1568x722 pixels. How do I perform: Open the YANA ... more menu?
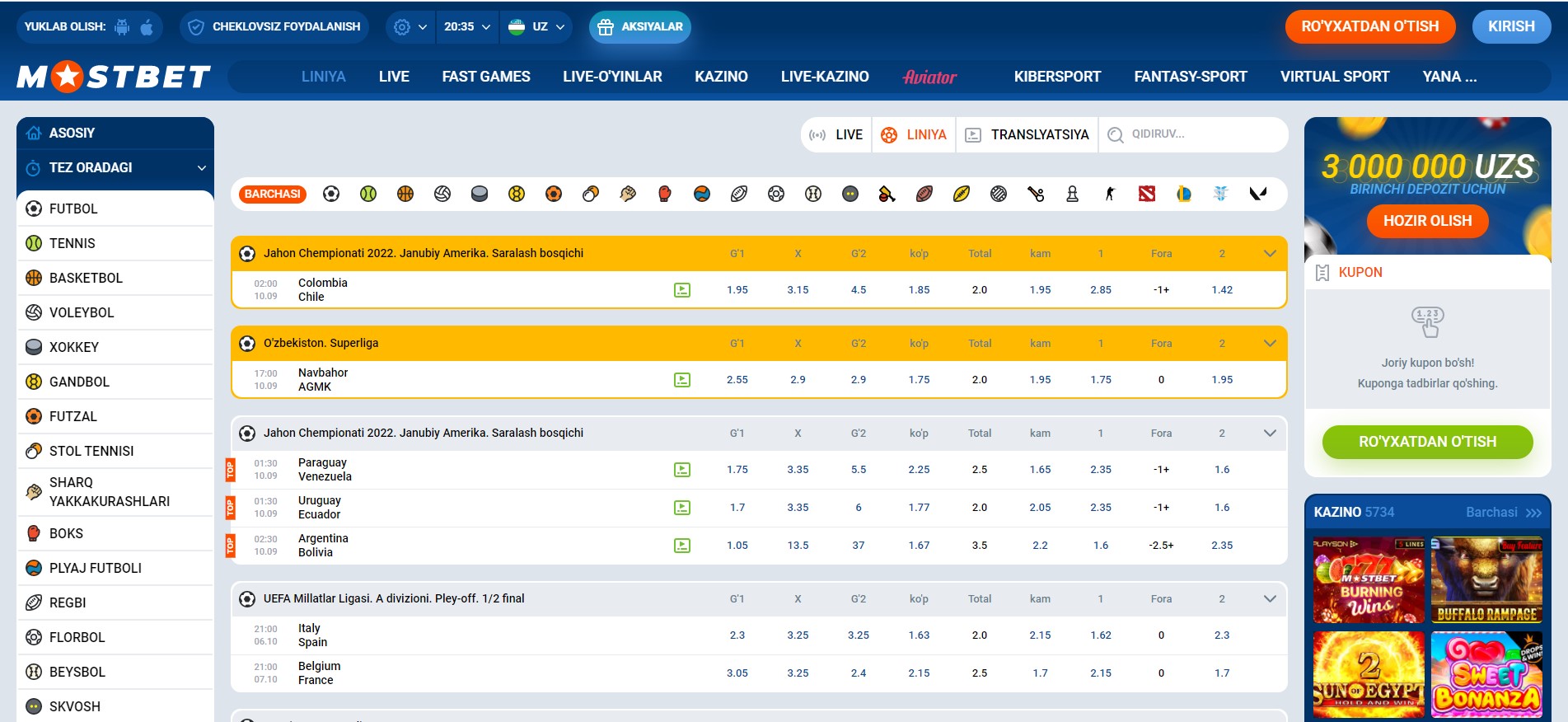[1449, 77]
